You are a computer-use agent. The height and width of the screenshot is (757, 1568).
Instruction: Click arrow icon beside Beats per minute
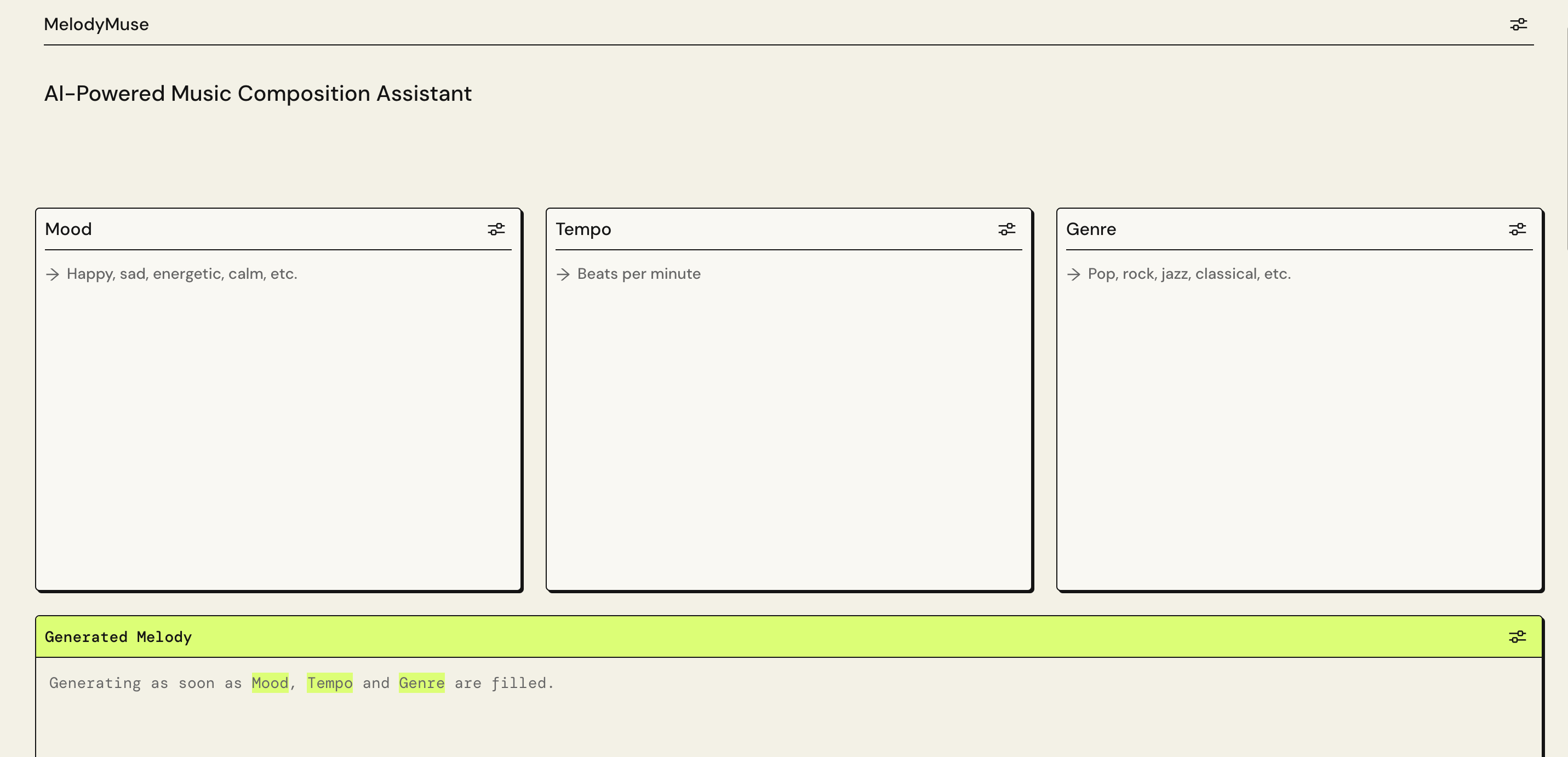tap(563, 274)
